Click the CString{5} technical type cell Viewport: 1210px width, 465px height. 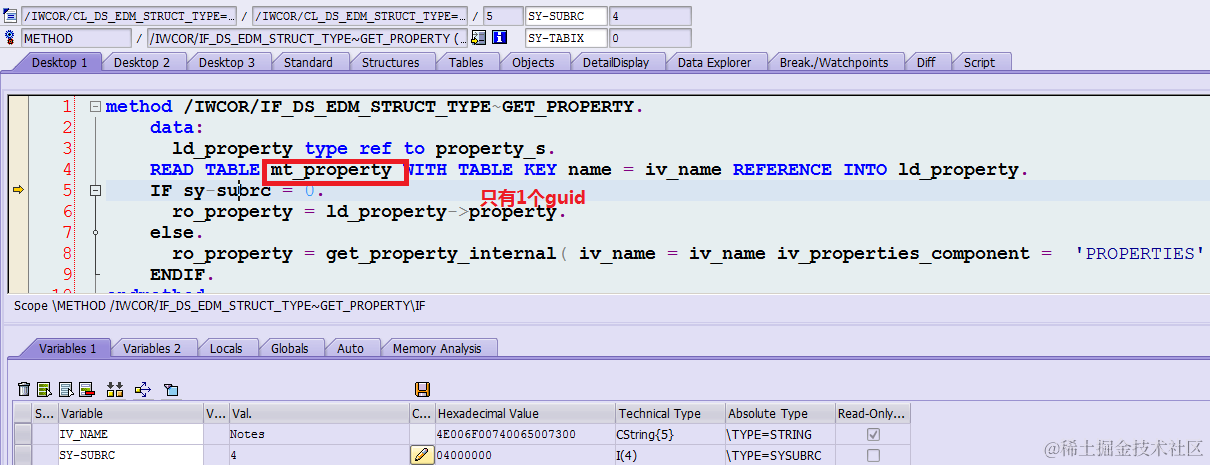pyautogui.click(x=670, y=434)
